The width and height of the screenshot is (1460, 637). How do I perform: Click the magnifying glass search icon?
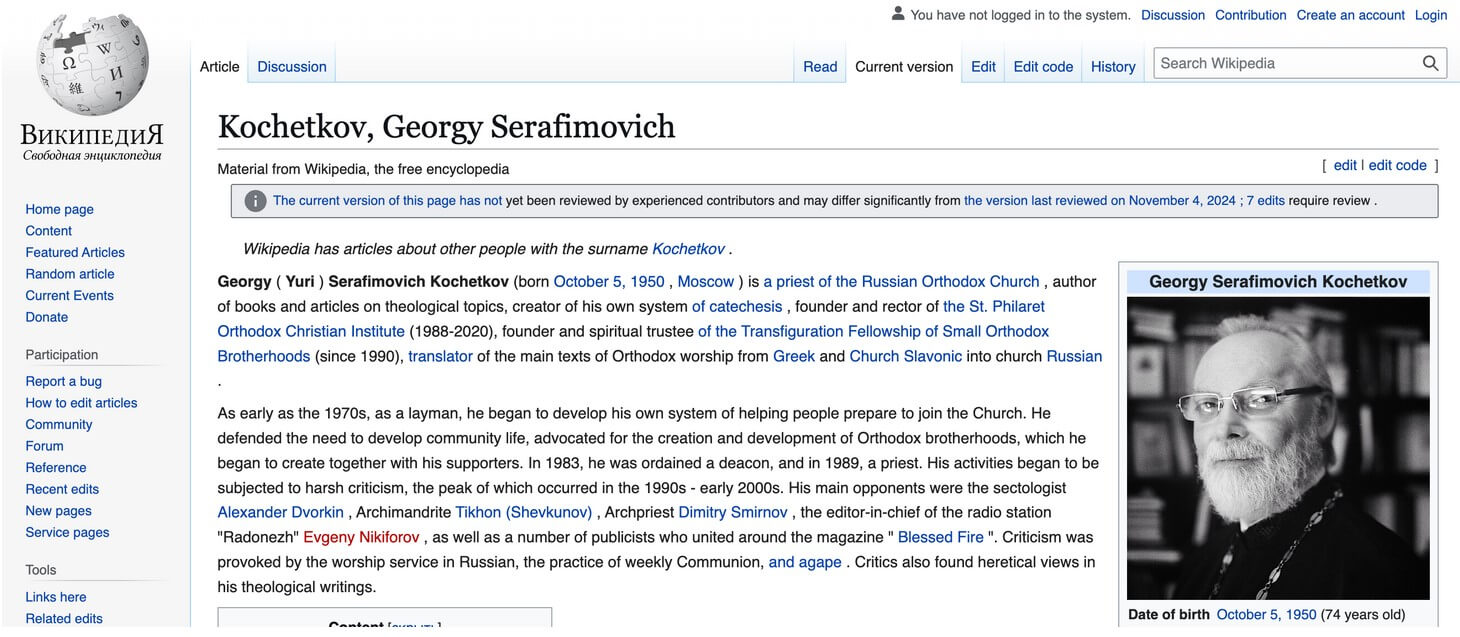tap(1431, 63)
